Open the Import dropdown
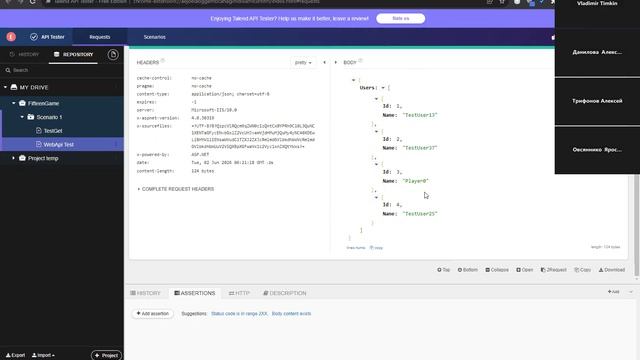The height and width of the screenshot is (360, 640). [43, 355]
